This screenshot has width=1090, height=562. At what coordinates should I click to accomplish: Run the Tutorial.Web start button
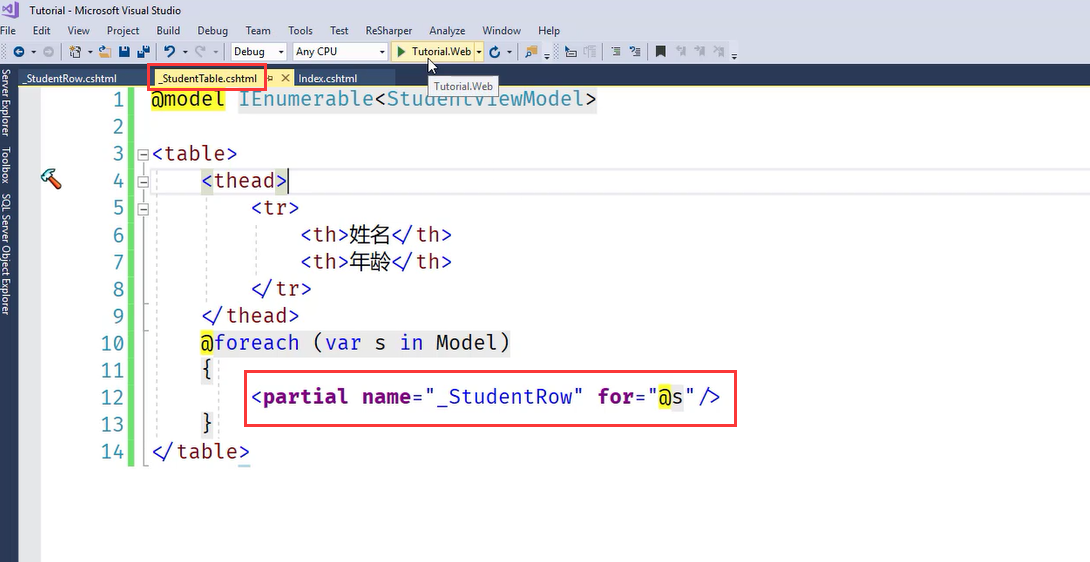click(434, 51)
